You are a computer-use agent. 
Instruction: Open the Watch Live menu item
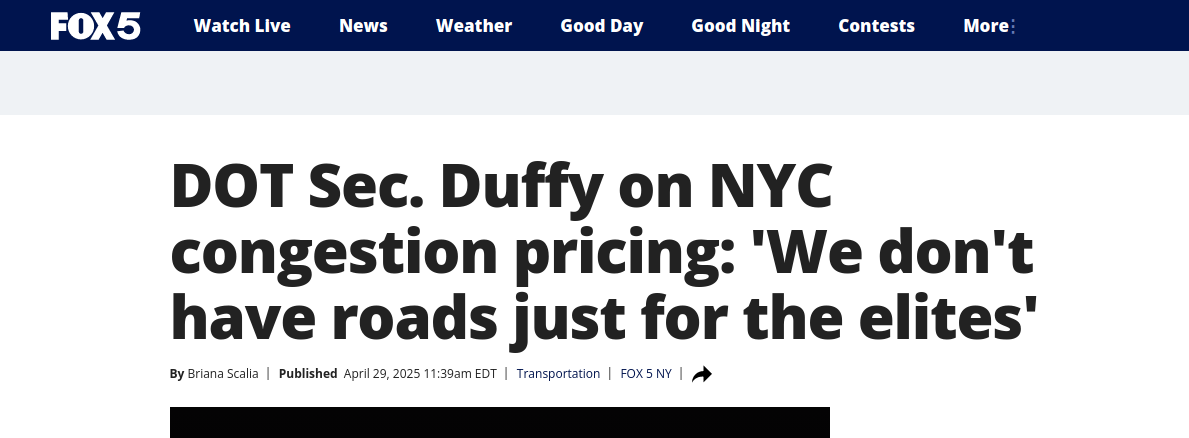[x=242, y=26]
